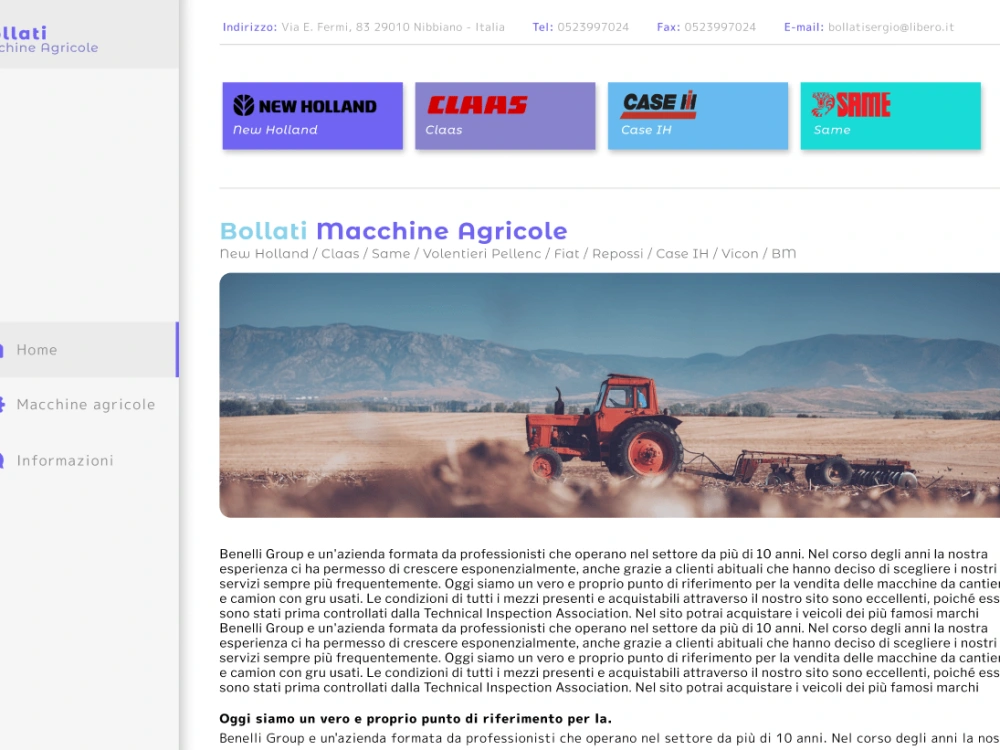
Task: Click the gear icon beside Macchine agricole
Action: (x=2, y=404)
